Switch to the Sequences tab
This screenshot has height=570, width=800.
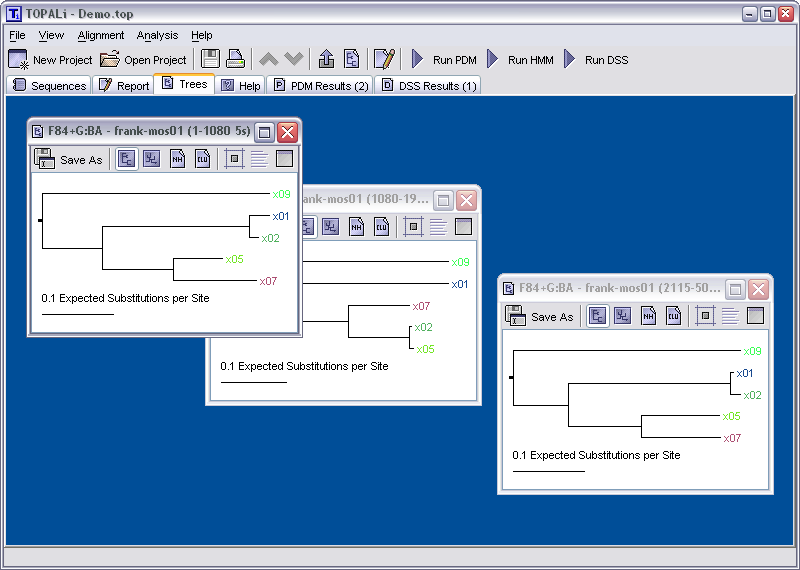tap(49, 85)
